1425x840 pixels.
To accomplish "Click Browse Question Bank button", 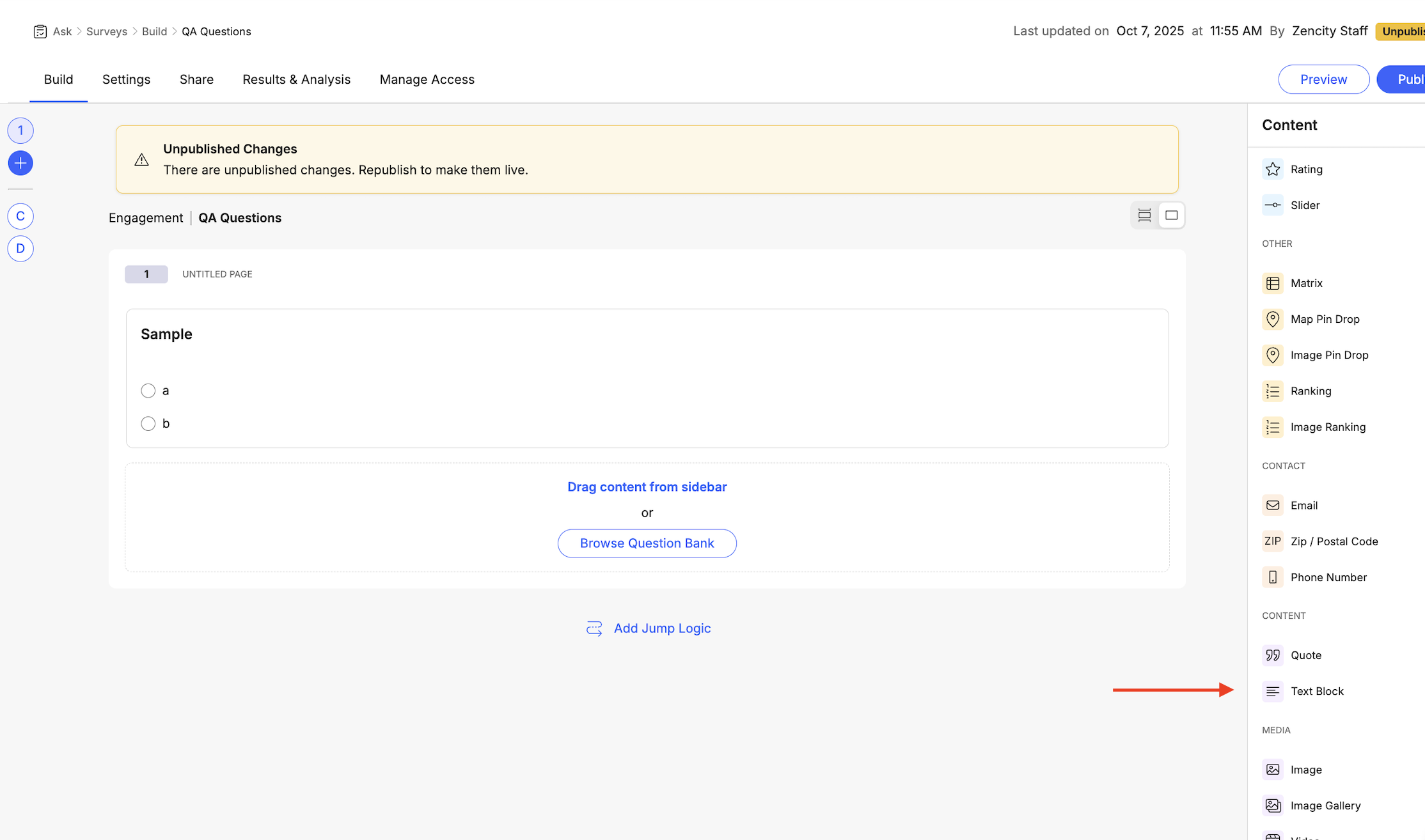I will click(647, 543).
